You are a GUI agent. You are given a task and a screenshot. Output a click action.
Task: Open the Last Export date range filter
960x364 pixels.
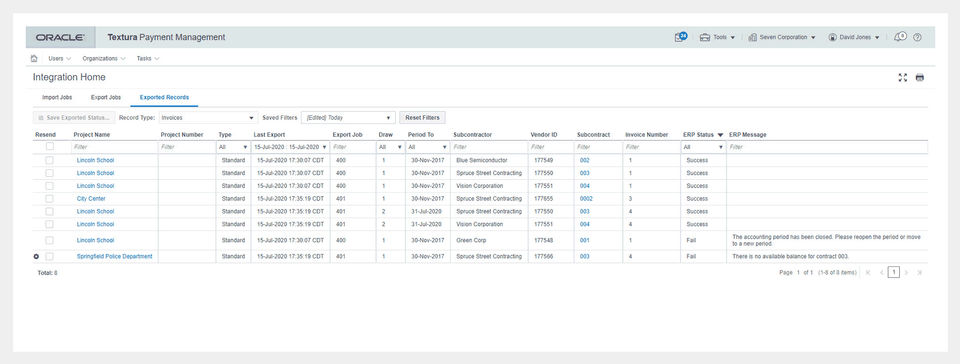(x=290, y=147)
